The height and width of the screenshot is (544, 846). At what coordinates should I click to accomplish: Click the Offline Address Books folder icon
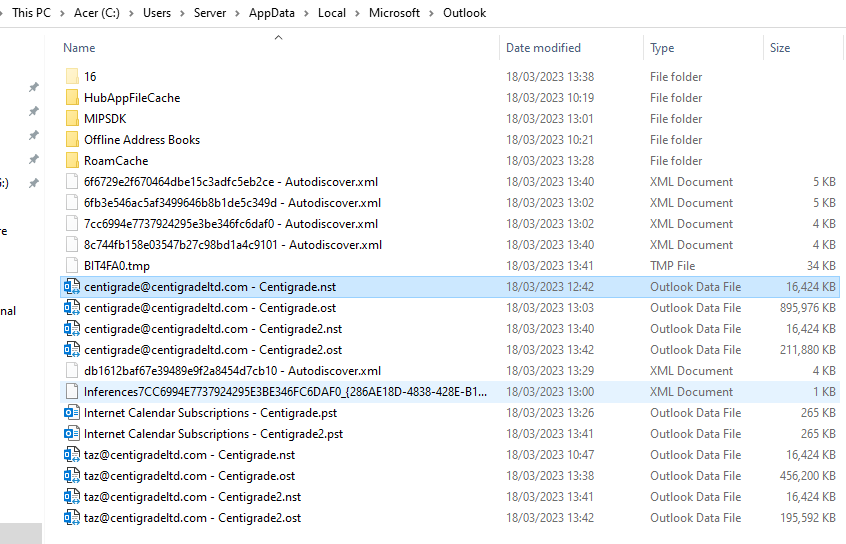[72, 140]
